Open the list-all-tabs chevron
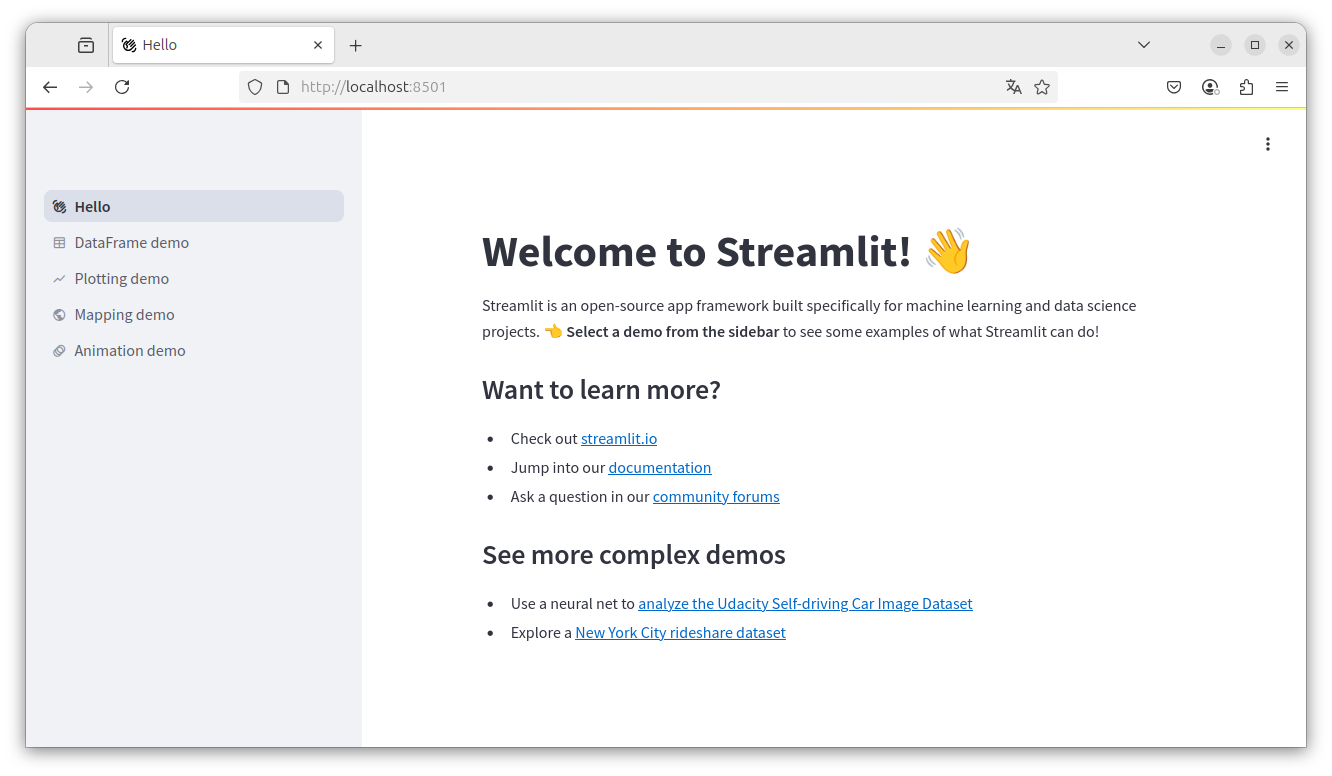Image resolution: width=1332 pixels, height=776 pixels. [x=1143, y=44]
